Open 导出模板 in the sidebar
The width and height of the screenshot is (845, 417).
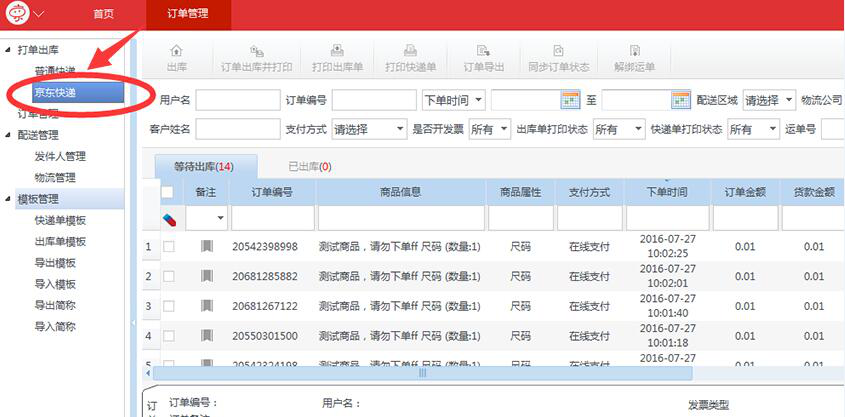pyautogui.click(x=55, y=263)
